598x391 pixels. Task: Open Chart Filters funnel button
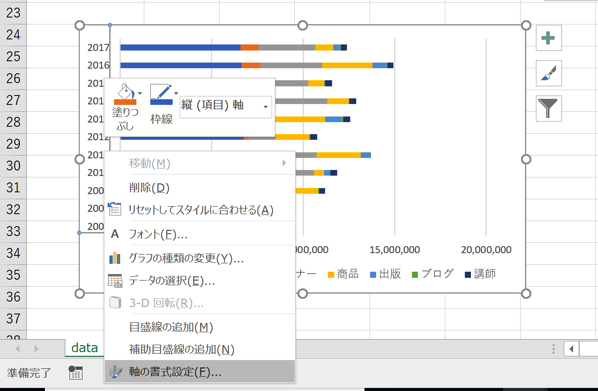(x=548, y=108)
